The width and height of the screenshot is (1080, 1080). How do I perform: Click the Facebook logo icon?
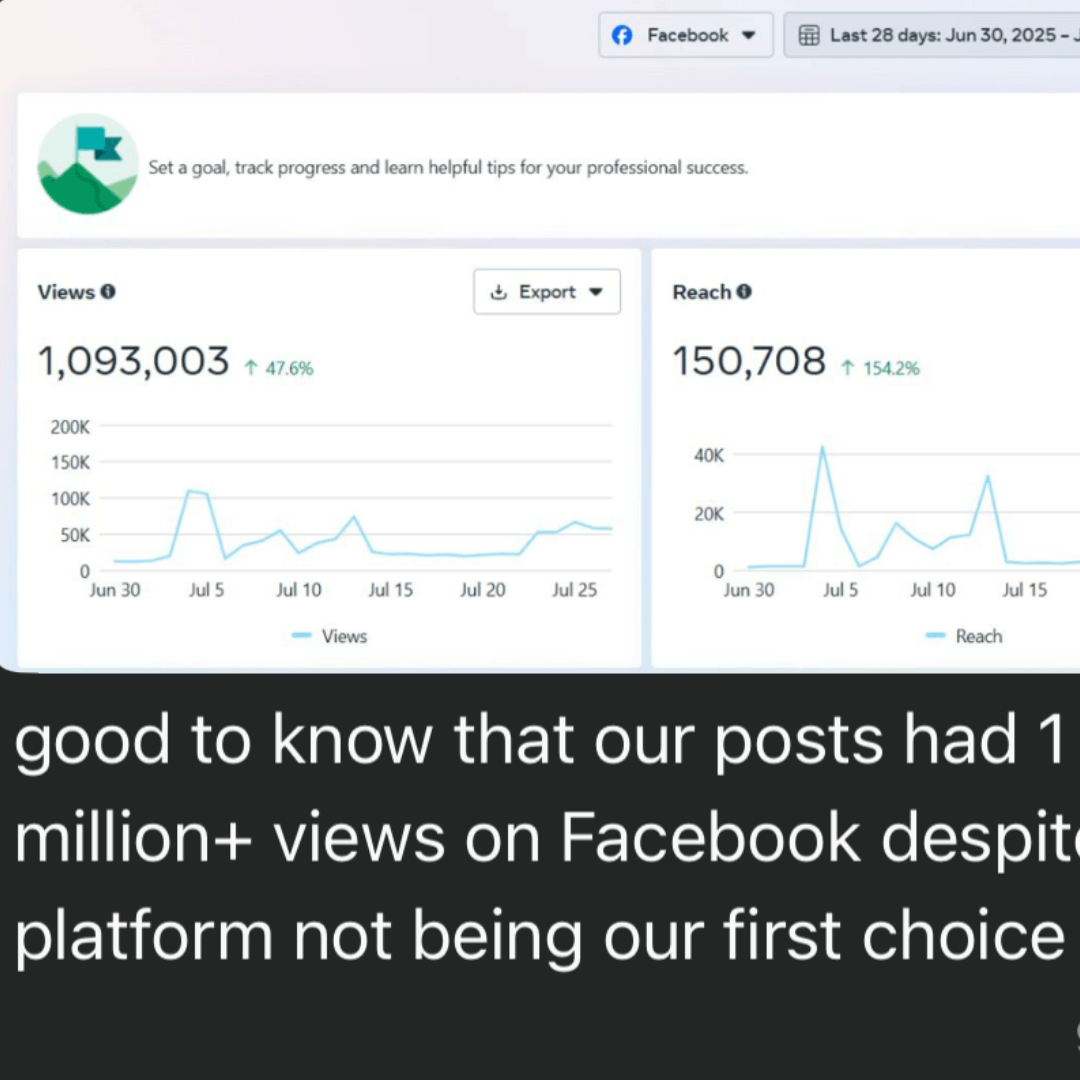[622, 34]
